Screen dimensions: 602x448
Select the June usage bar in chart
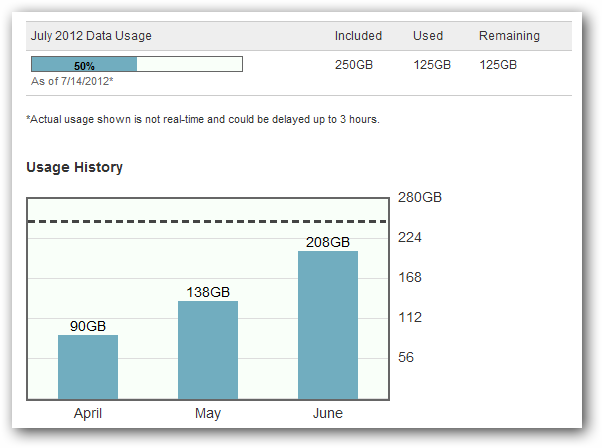click(328, 325)
